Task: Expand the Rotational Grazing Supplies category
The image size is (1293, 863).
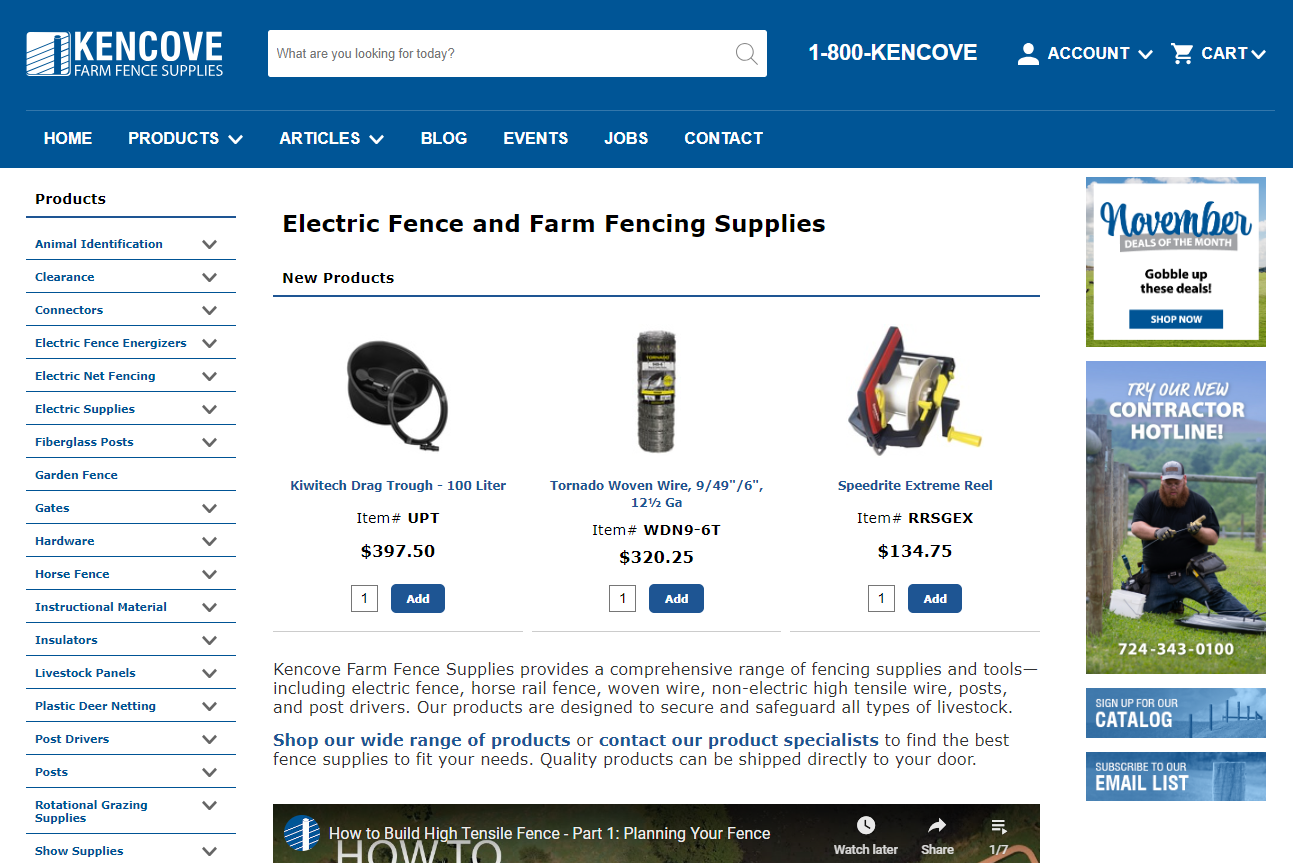Action: coord(210,805)
